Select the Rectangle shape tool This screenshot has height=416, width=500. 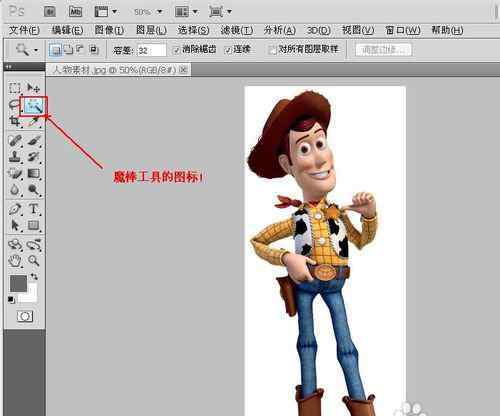click(33, 225)
